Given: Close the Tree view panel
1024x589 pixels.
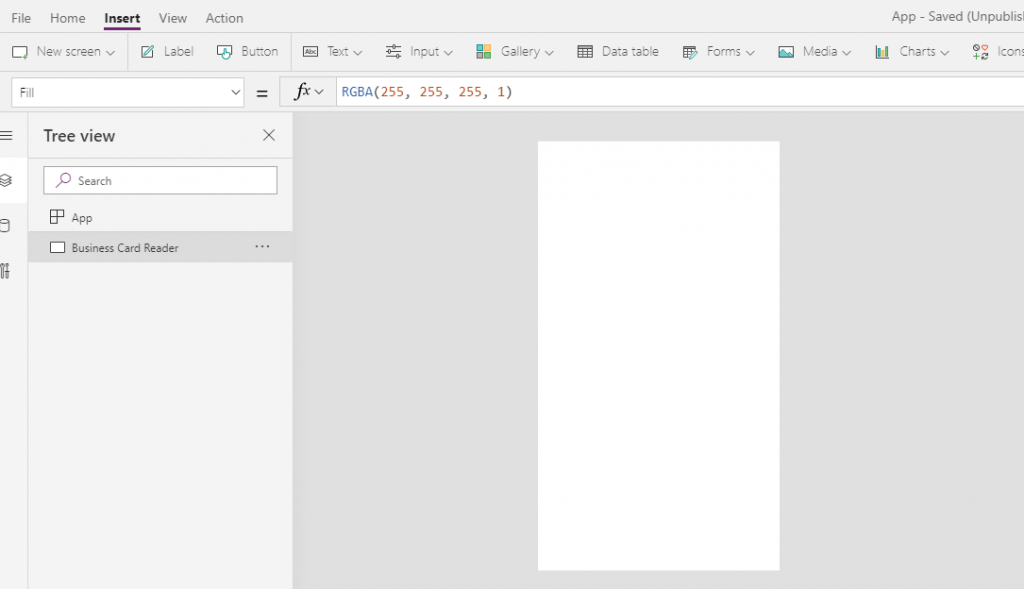Looking at the screenshot, I should 268,135.
